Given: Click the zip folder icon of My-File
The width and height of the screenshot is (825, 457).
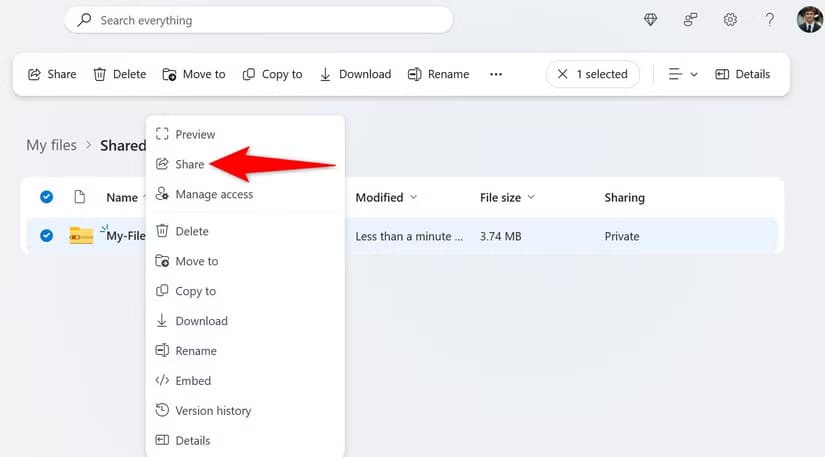Looking at the screenshot, I should (x=81, y=236).
